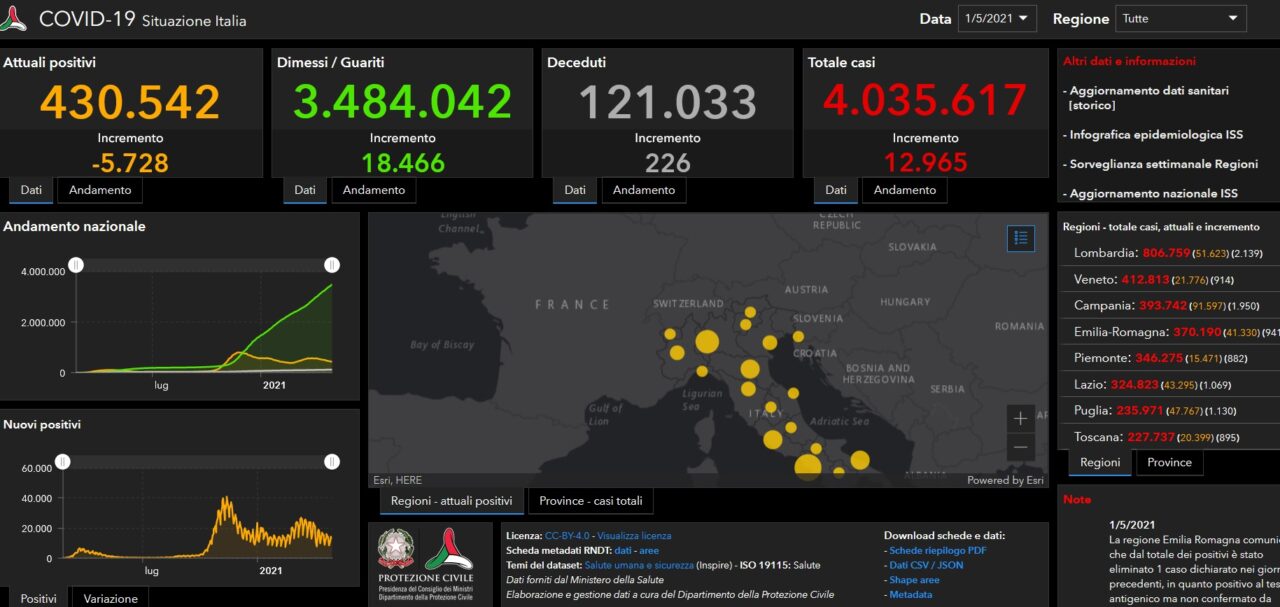The height and width of the screenshot is (607, 1280).
Task: Click right handle of Nuovi positivi range slider
Action: tap(332, 462)
